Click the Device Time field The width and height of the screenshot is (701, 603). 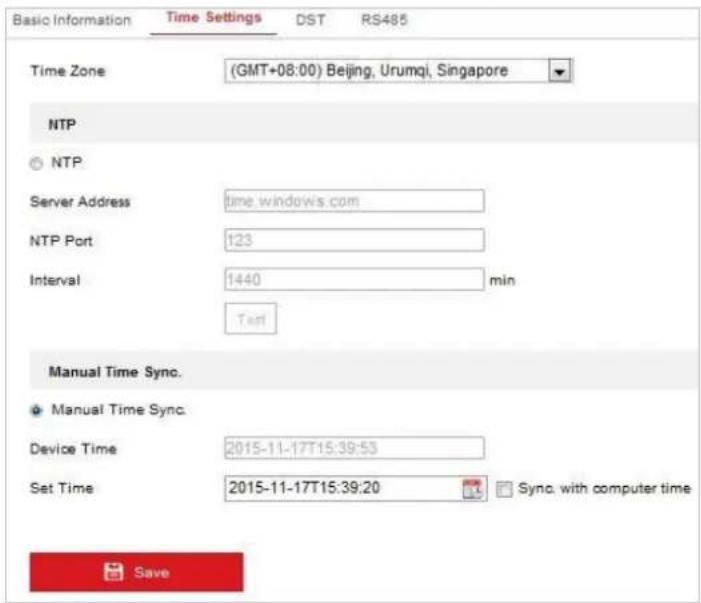tap(354, 447)
